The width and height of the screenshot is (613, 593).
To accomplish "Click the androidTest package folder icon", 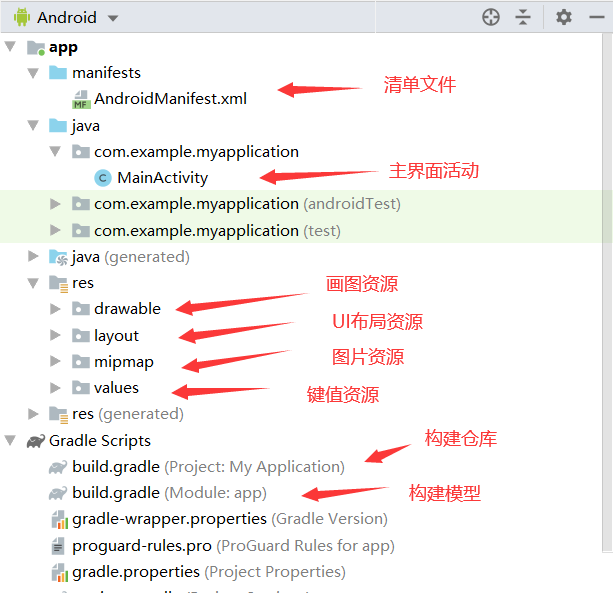I will (x=81, y=204).
